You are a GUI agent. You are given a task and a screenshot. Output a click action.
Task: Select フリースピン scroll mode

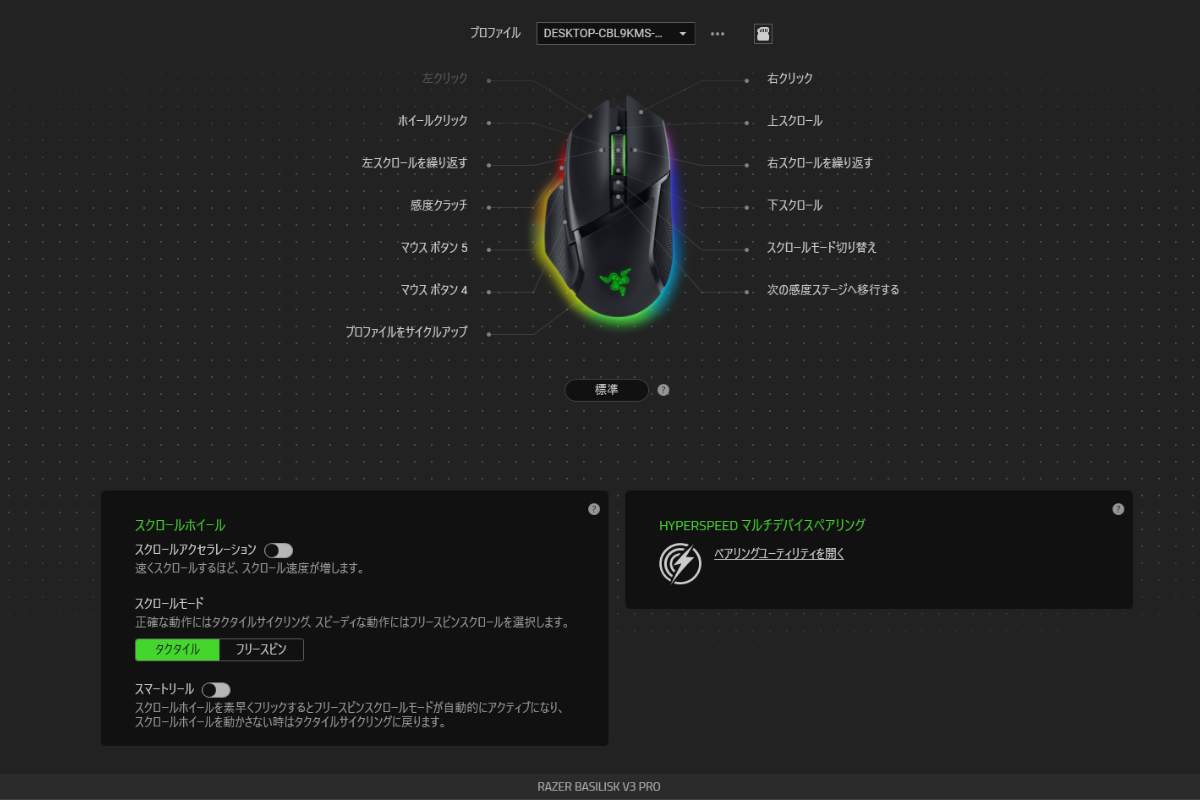[x=261, y=650]
